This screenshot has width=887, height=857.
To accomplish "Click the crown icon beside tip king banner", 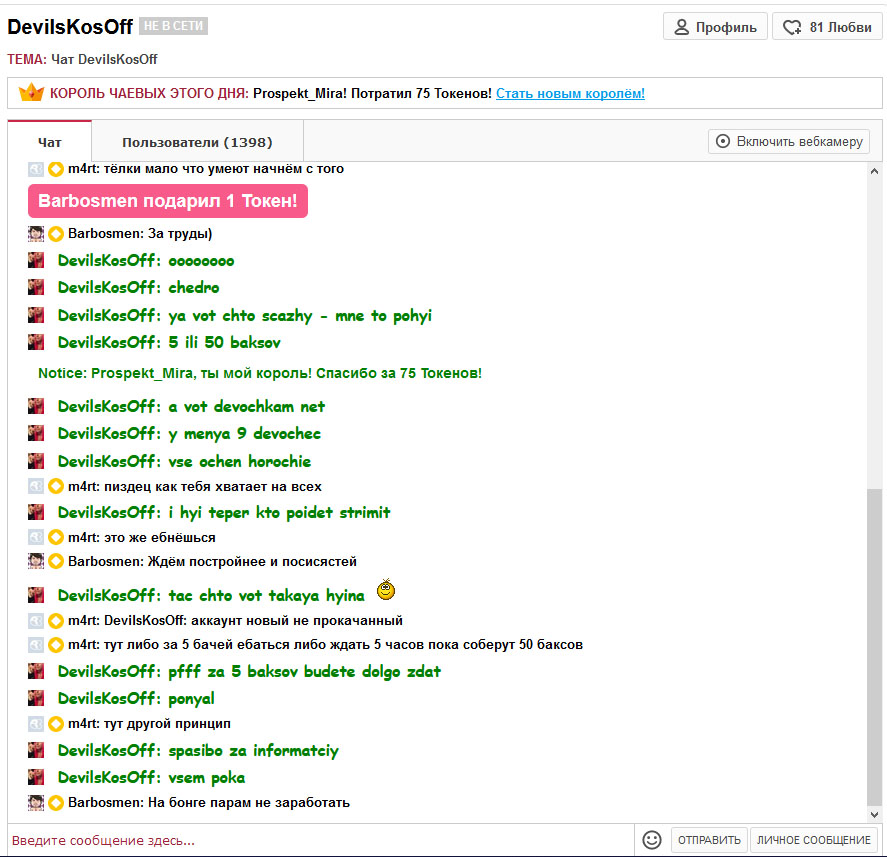I will click(x=32, y=93).
